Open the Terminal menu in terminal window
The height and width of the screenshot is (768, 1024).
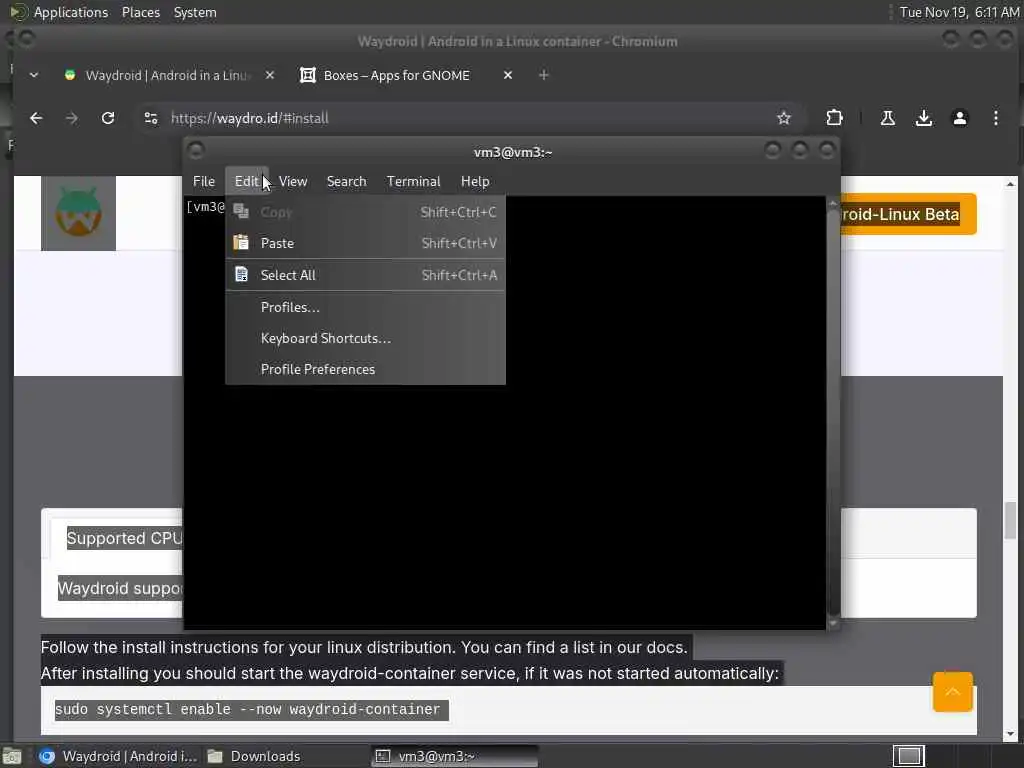pos(413,182)
